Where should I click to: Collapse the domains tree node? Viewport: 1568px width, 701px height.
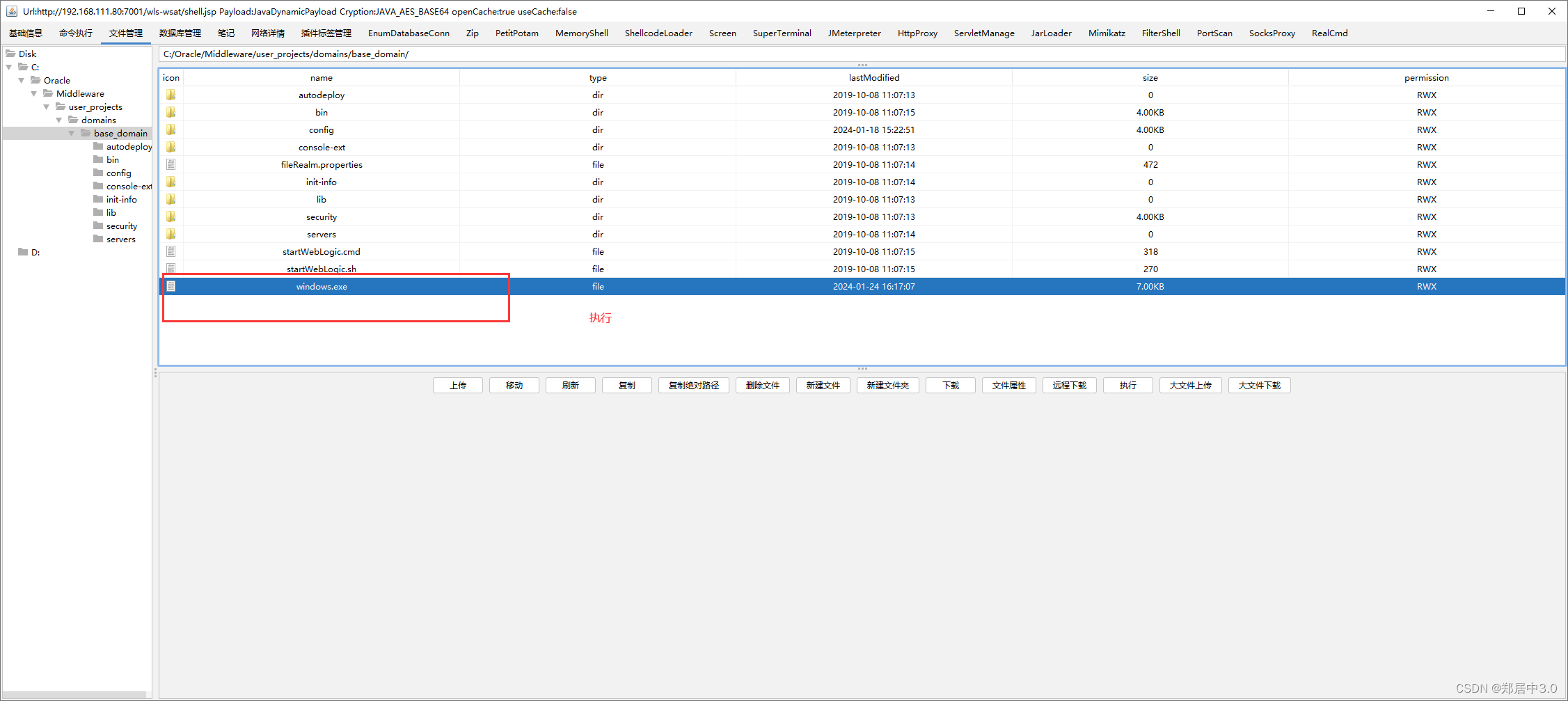(x=59, y=120)
